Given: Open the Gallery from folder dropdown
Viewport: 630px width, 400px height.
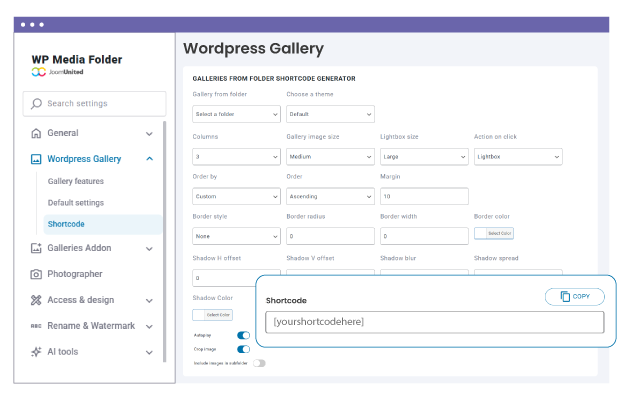Looking at the screenshot, I should pyautogui.click(x=236, y=114).
